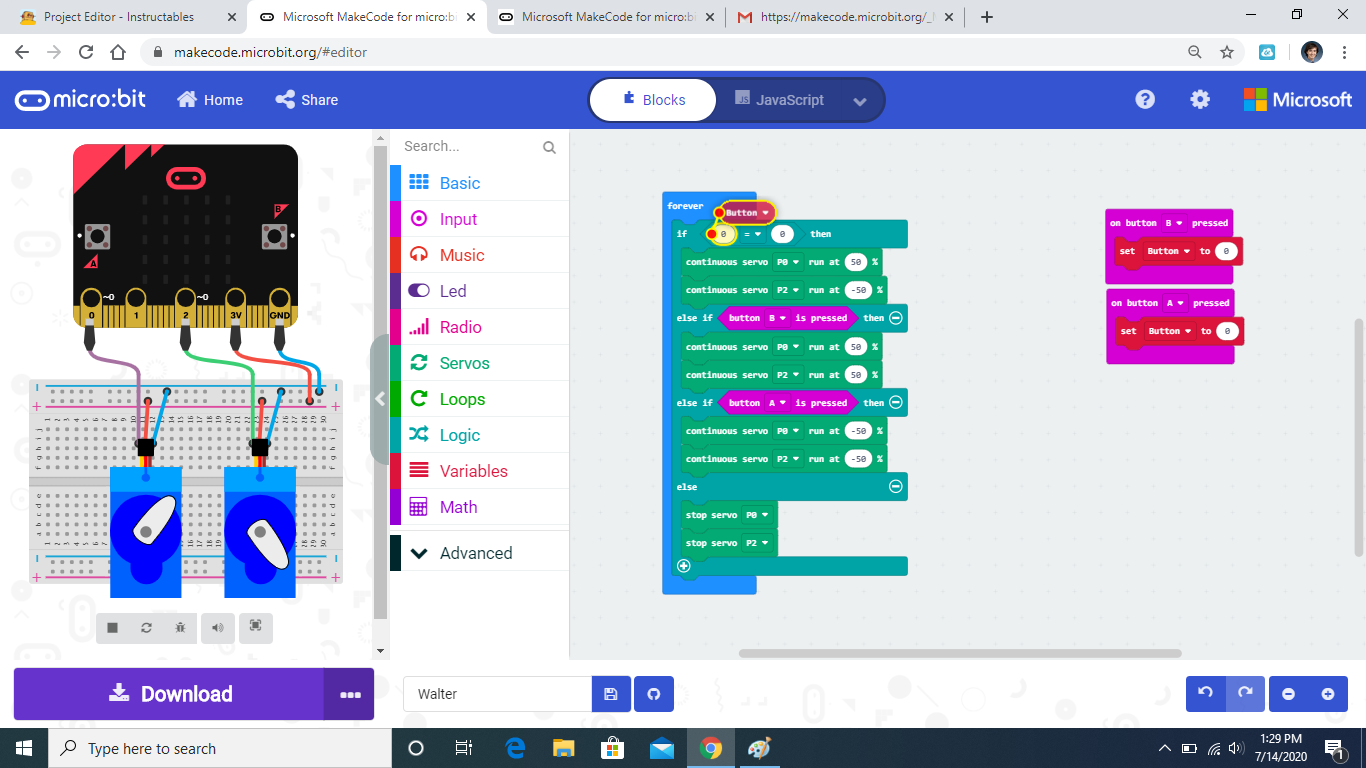The width and height of the screenshot is (1366, 768).
Task: Open the Mail app from the taskbar
Action: tap(661, 748)
